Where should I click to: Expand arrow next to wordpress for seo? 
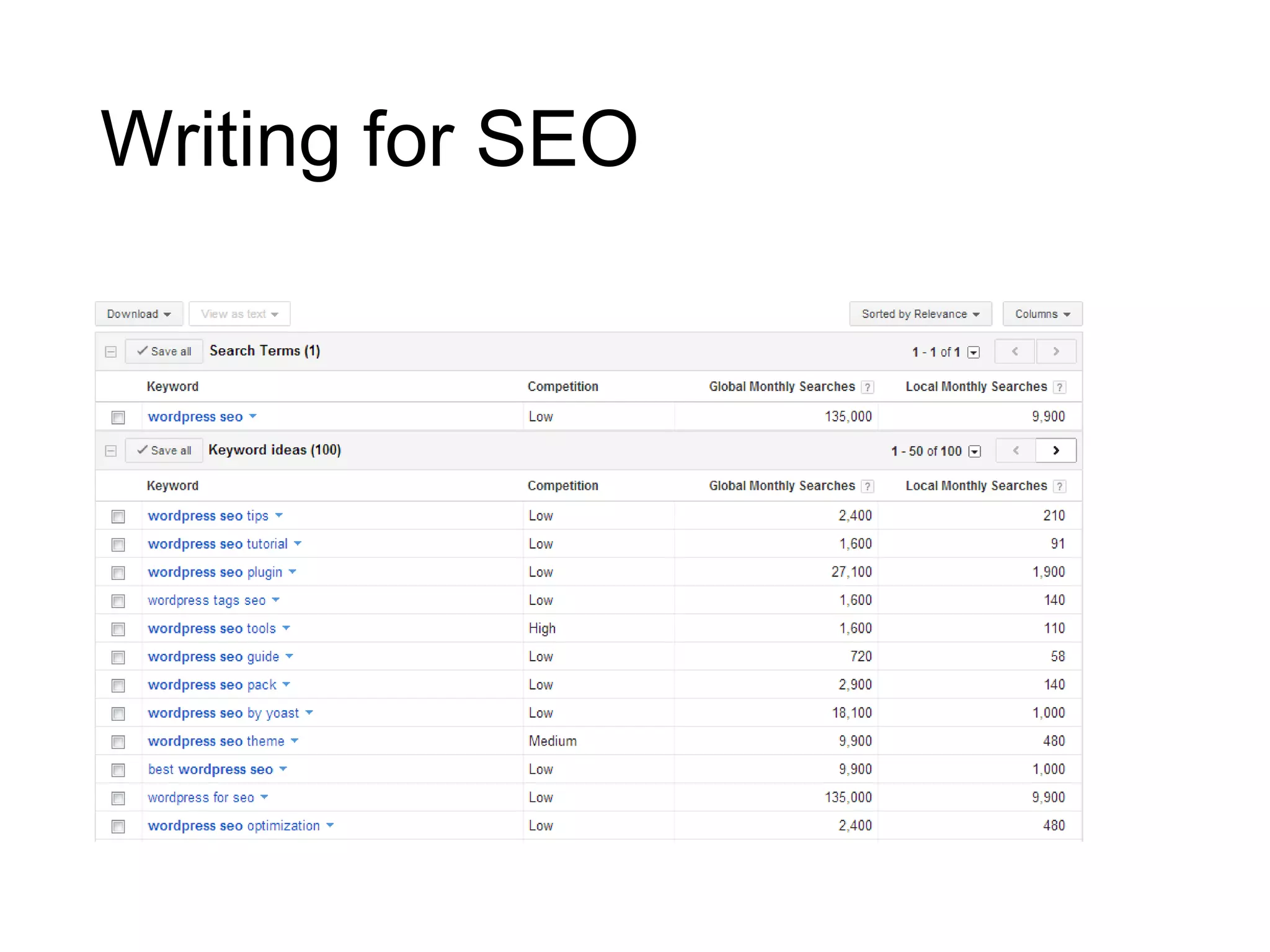click(264, 797)
